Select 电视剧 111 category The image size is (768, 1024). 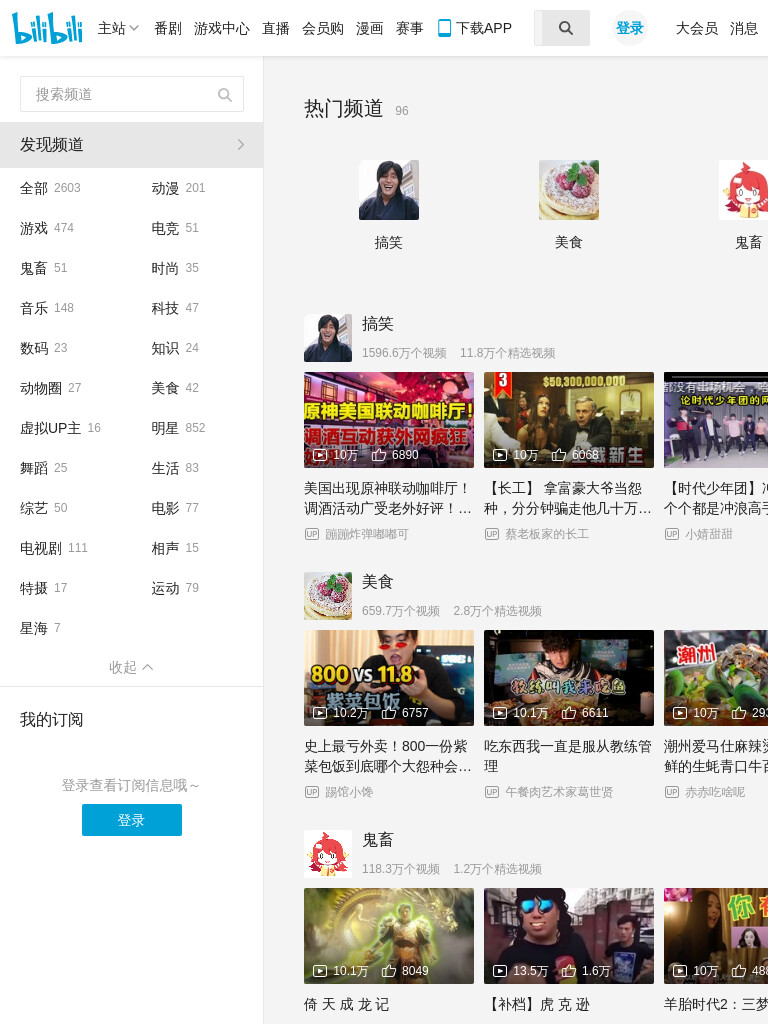54,548
